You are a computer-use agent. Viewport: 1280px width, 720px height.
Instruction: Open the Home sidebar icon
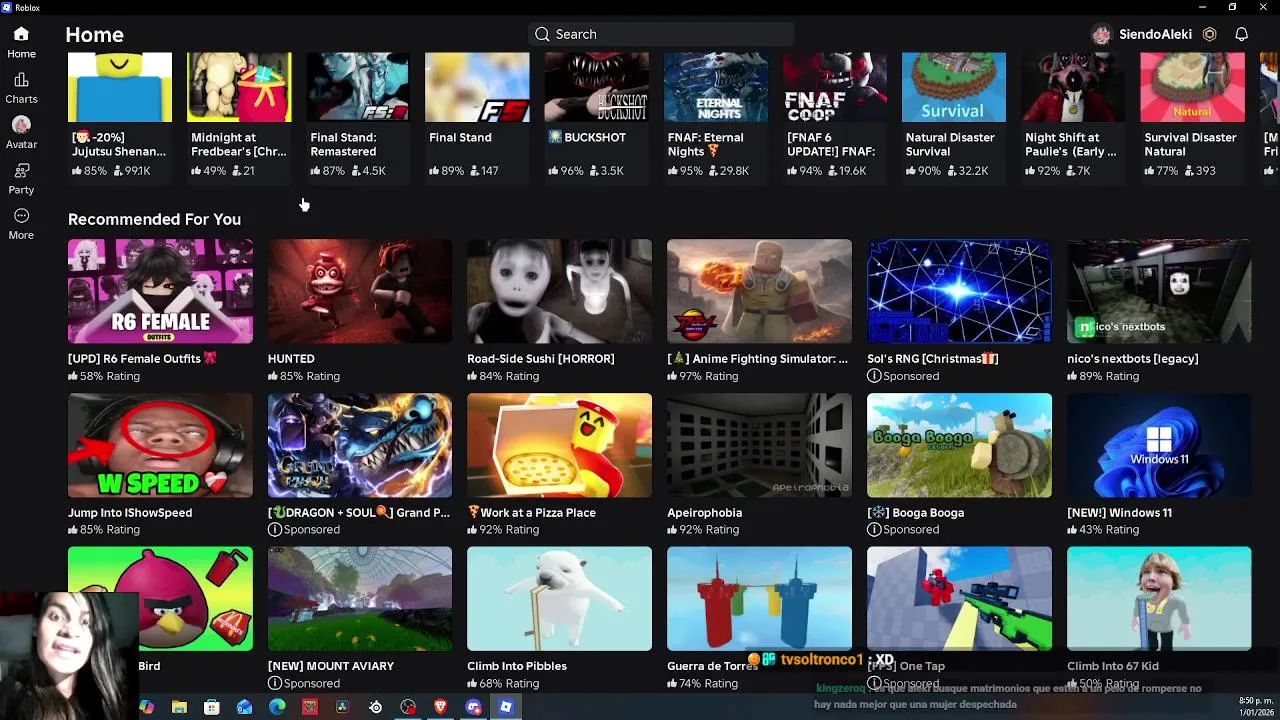point(21,42)
